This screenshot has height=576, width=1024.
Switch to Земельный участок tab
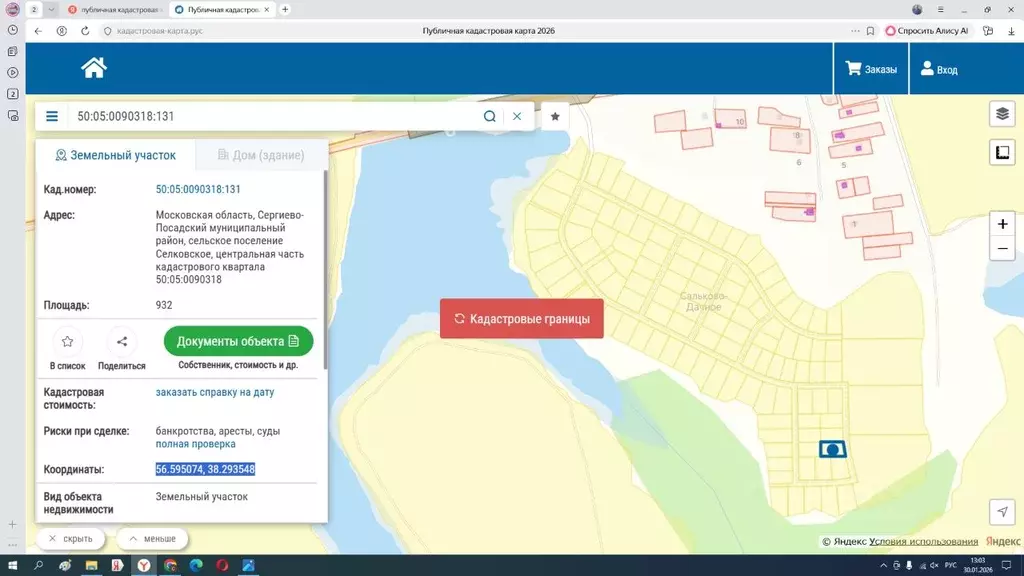[x=116, y=156]
